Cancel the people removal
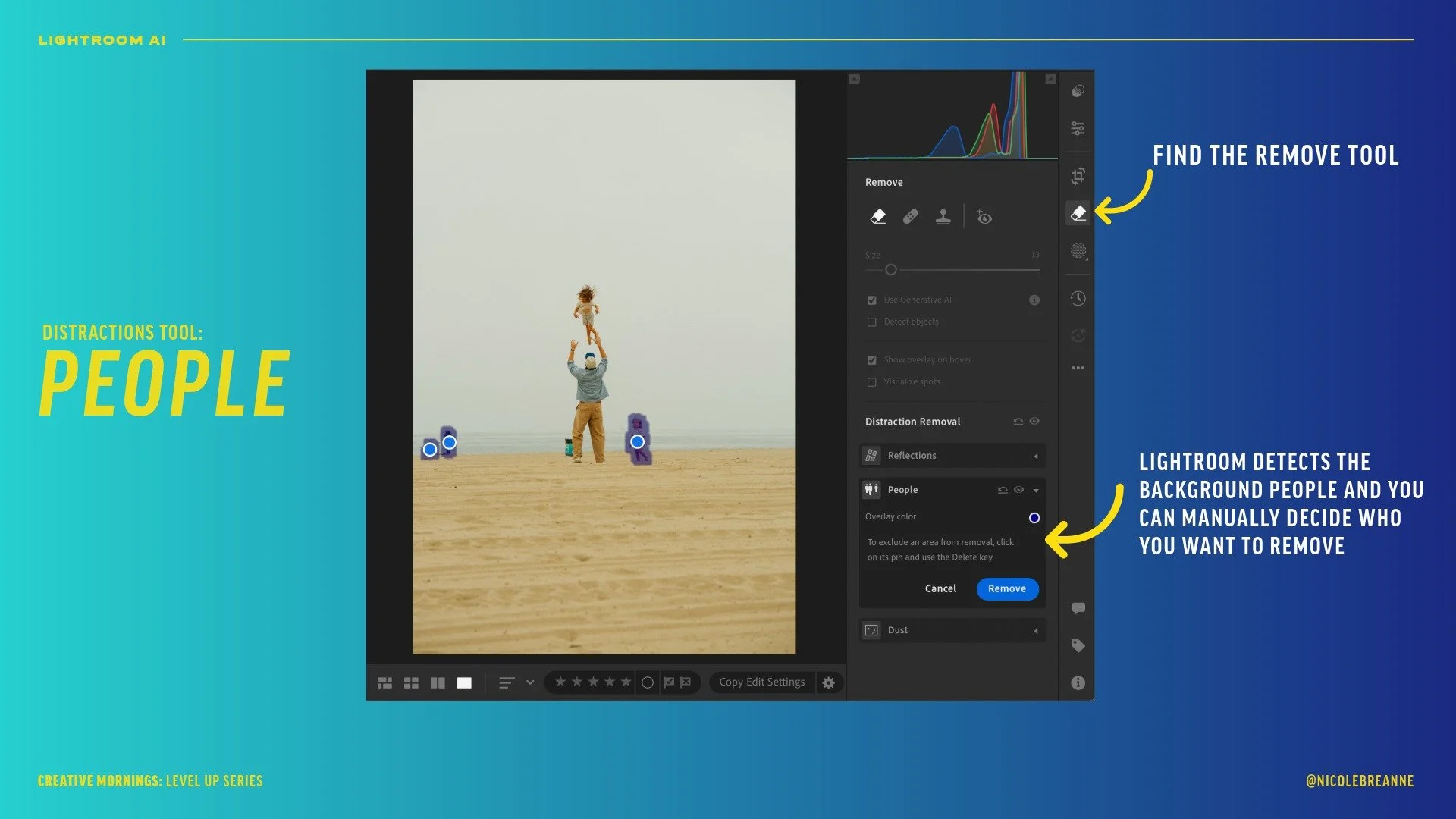Viewport: 1456px width, 819px height. 940,588
